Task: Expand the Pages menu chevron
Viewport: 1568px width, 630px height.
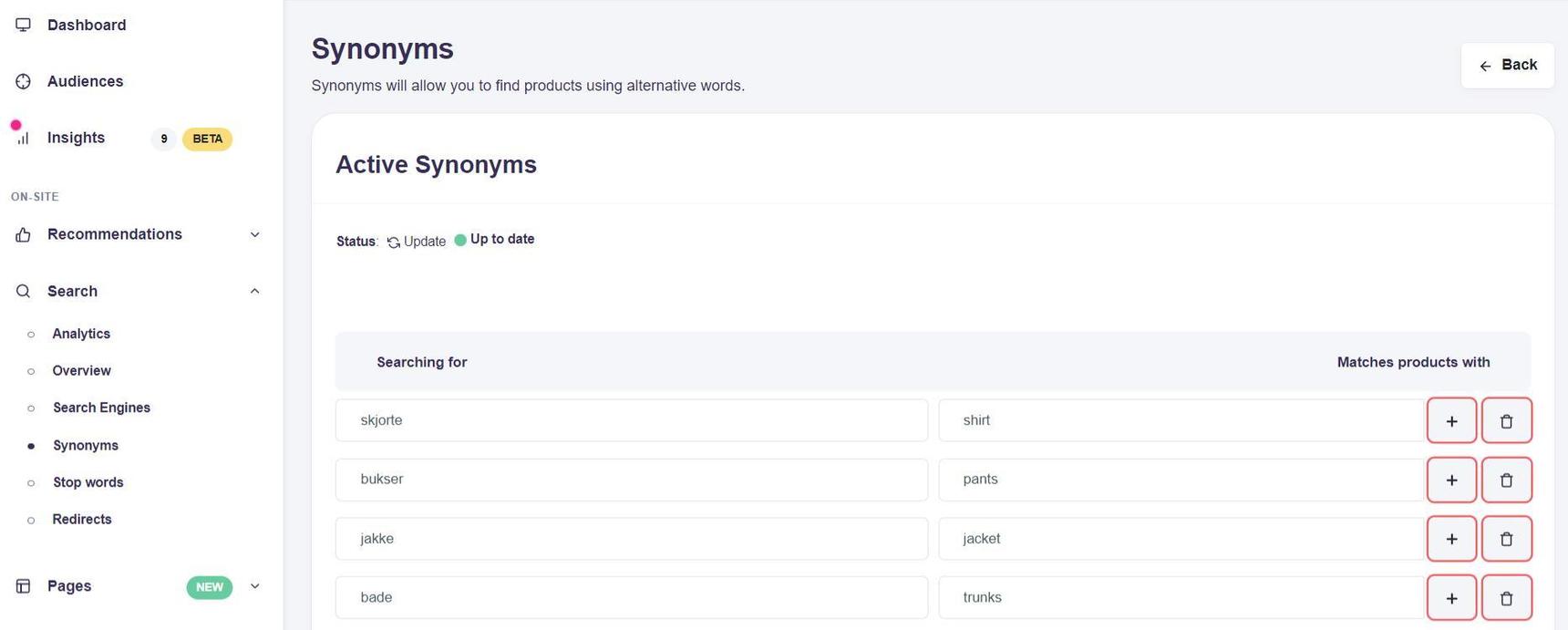Action: [254, 586]
